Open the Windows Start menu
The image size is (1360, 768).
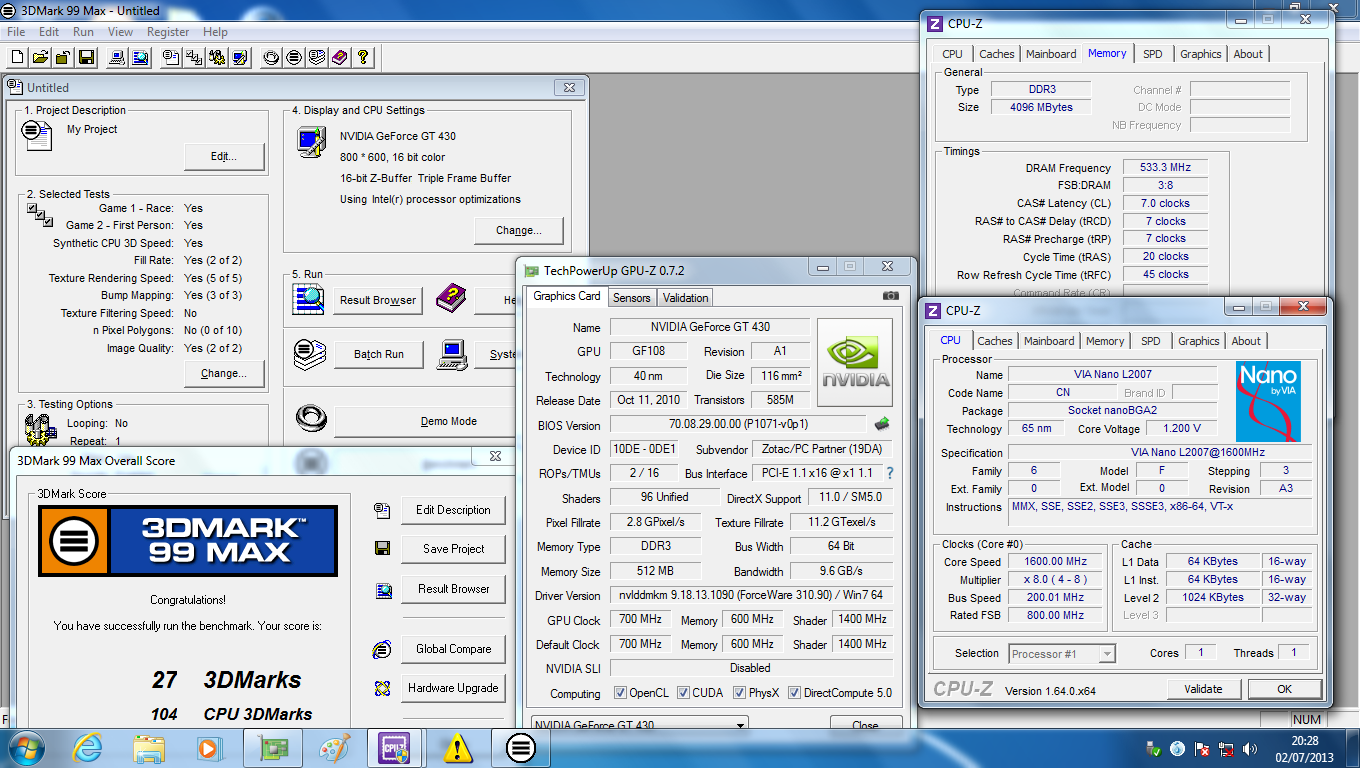pyautogui.click(x=27, y=747)
